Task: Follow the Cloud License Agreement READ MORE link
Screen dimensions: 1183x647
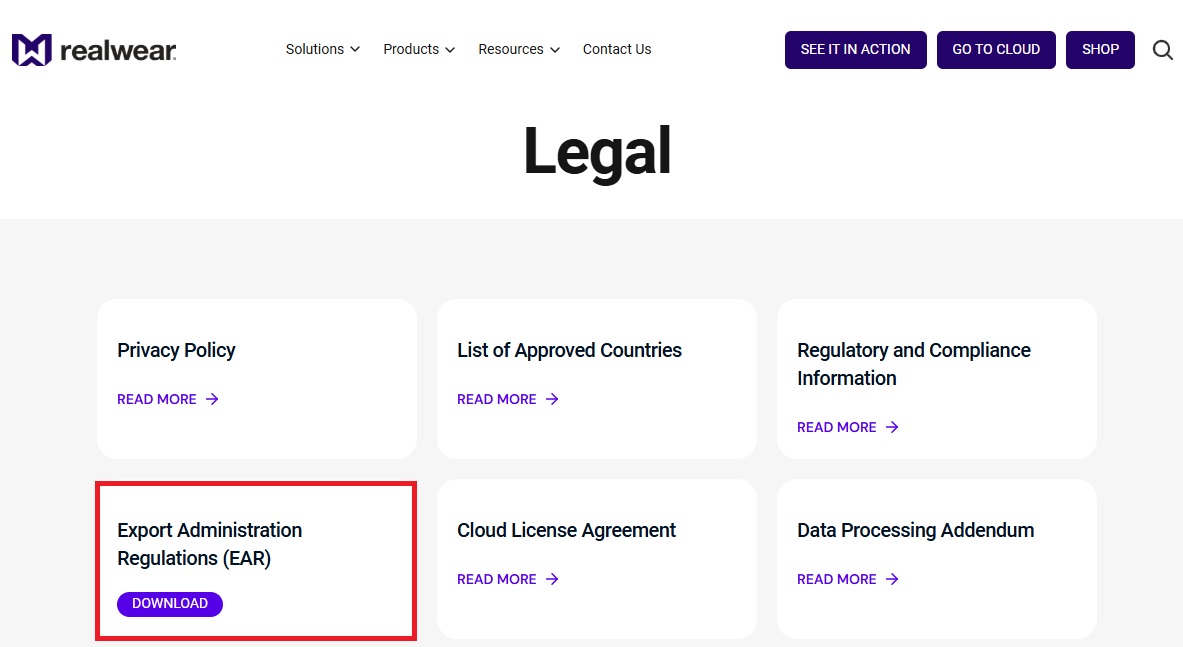Action: (497, 579)
